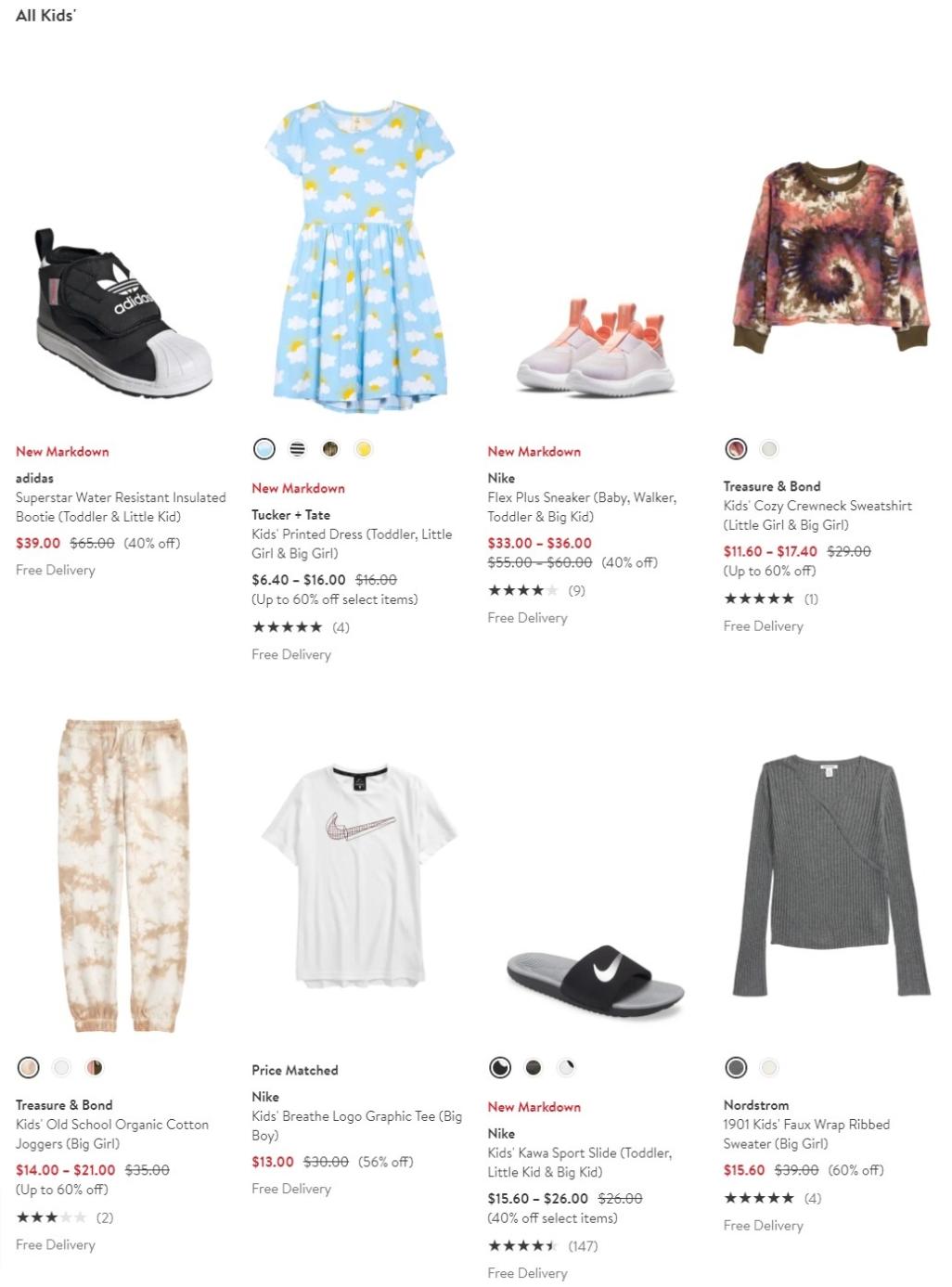View 147 reviews for Kawa Sport Slide
Viewport: 952px width, 1287px height.
coord(583,1246)
